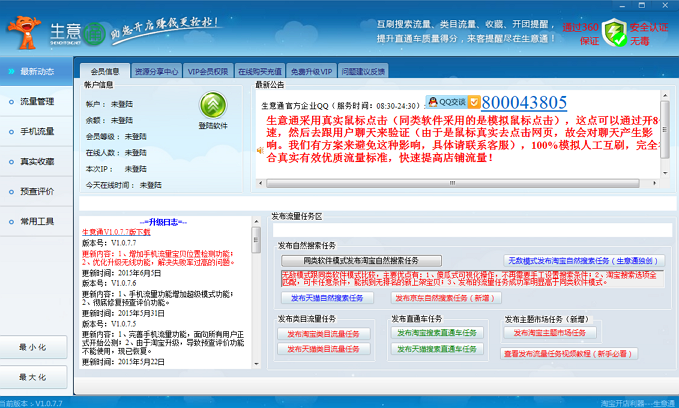The height and width of the screenshot is (408, 679).
Task: Open the 生意通V1.0.7.7版下载 link
Action: tap(116, 233)
